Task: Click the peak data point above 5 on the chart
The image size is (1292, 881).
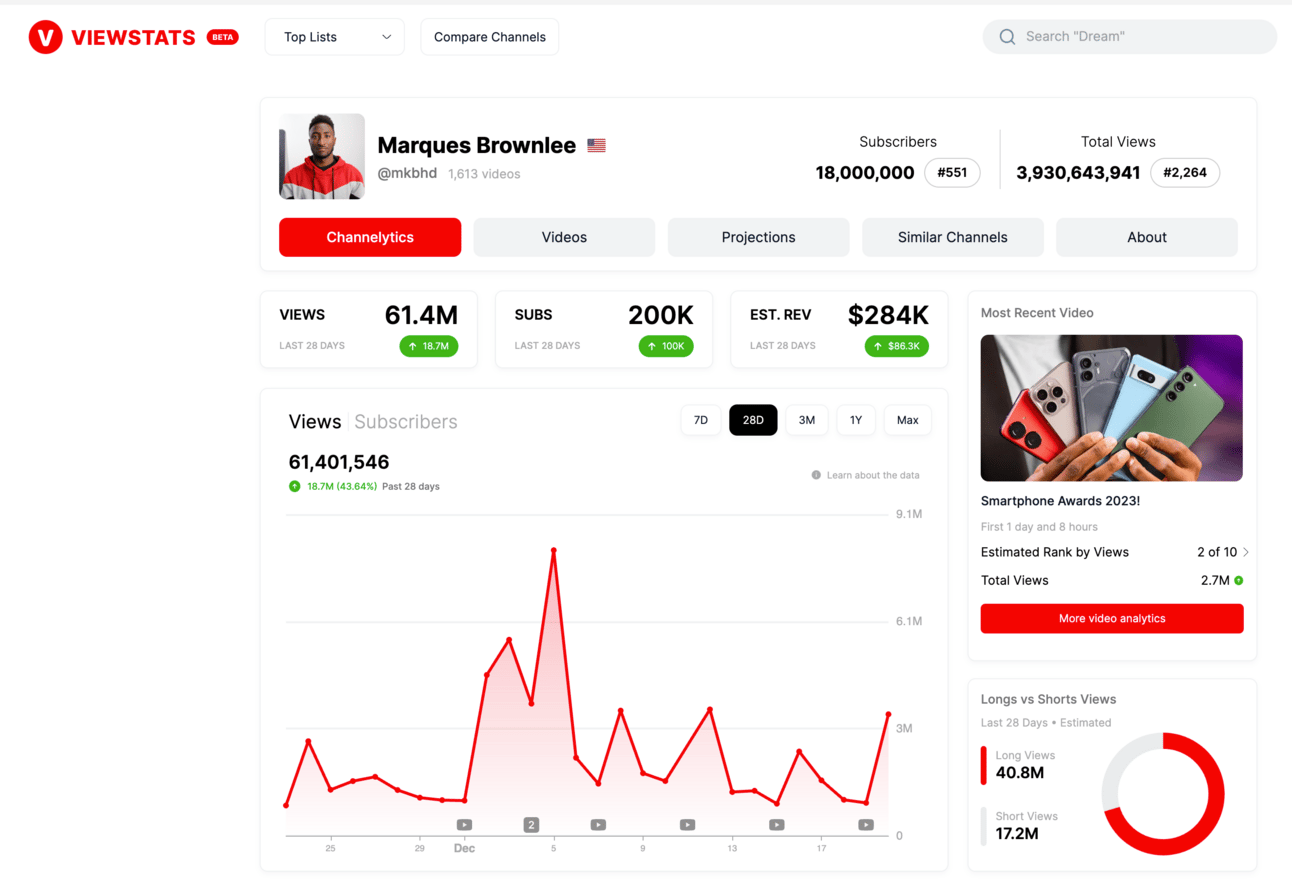Action: (x=553, y=550)
